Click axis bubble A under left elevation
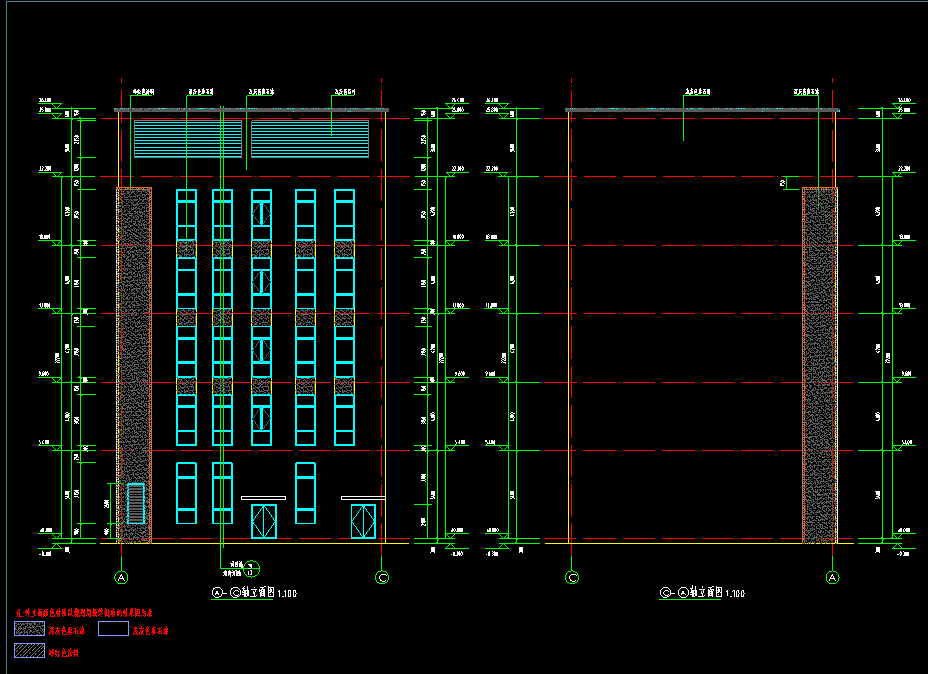 (122, 577)
